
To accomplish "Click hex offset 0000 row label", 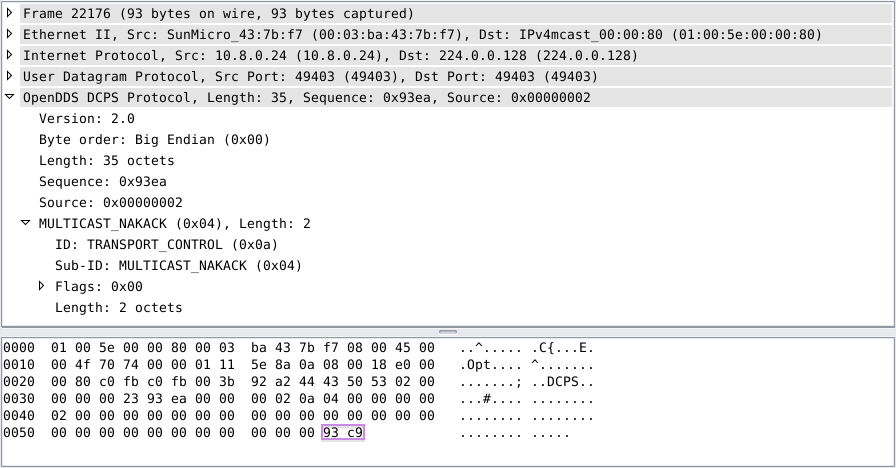I will tap(19, 348).
